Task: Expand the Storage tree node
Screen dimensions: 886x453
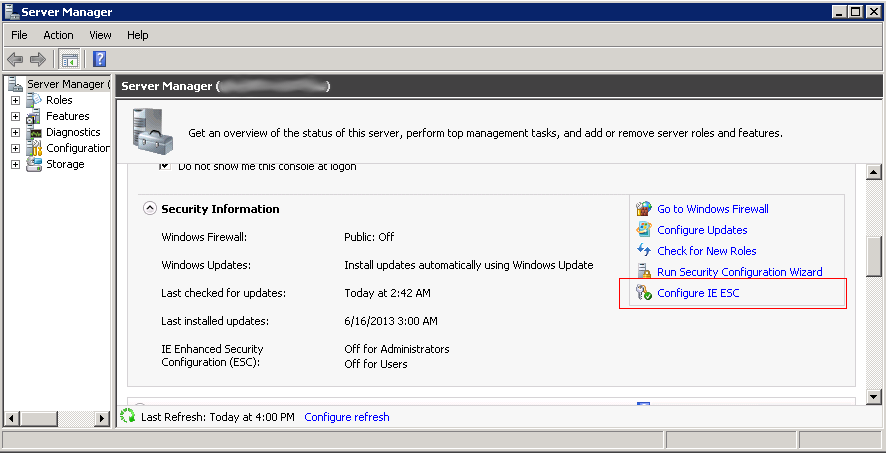Action: (15, 165)
